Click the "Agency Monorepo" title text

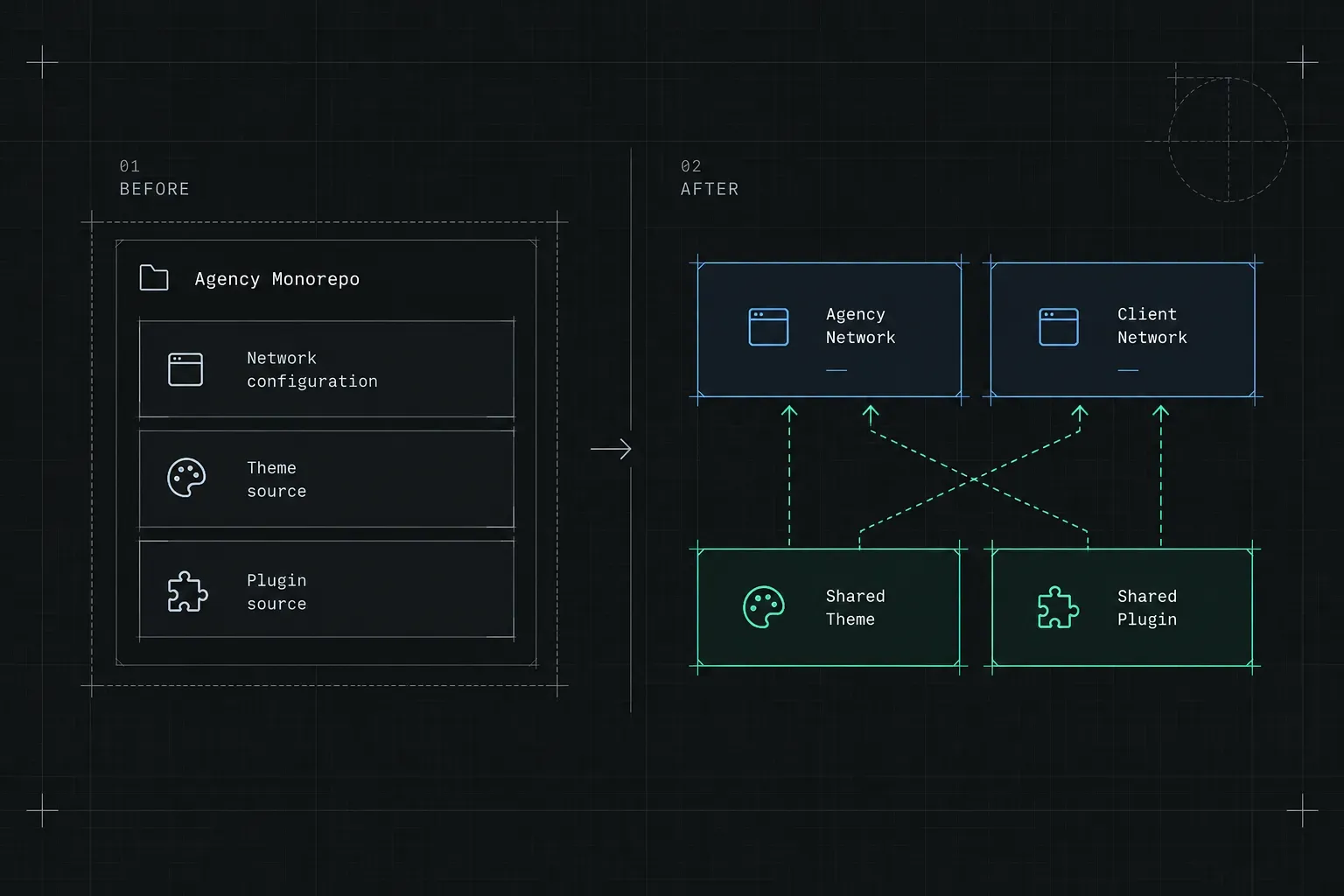[x=277, y=279]
